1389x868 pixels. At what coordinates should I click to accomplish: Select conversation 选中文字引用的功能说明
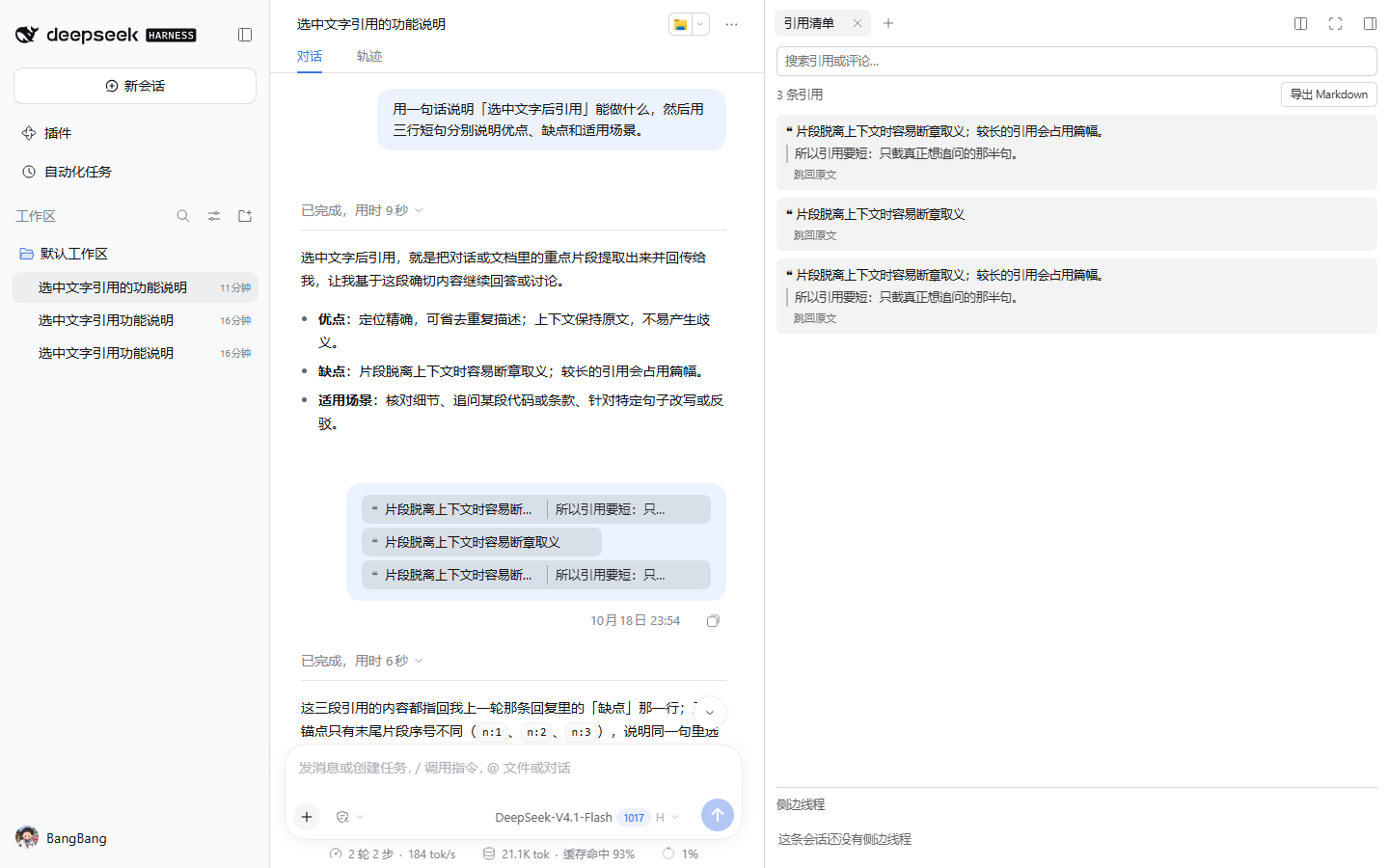(135, 287)
